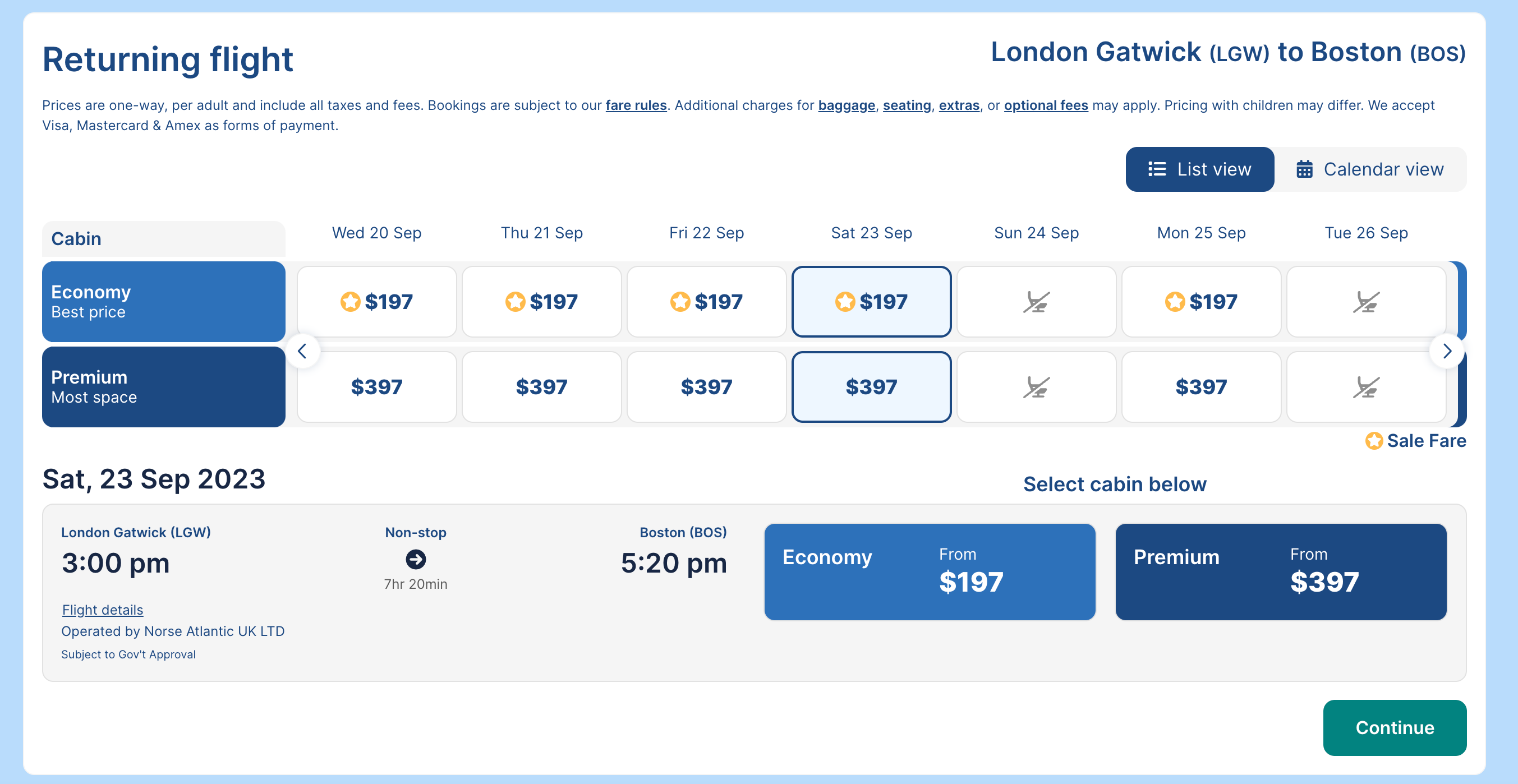The image size is (1518, 784).
Task: Switch to List view
Action: (x=1199, y=169)
